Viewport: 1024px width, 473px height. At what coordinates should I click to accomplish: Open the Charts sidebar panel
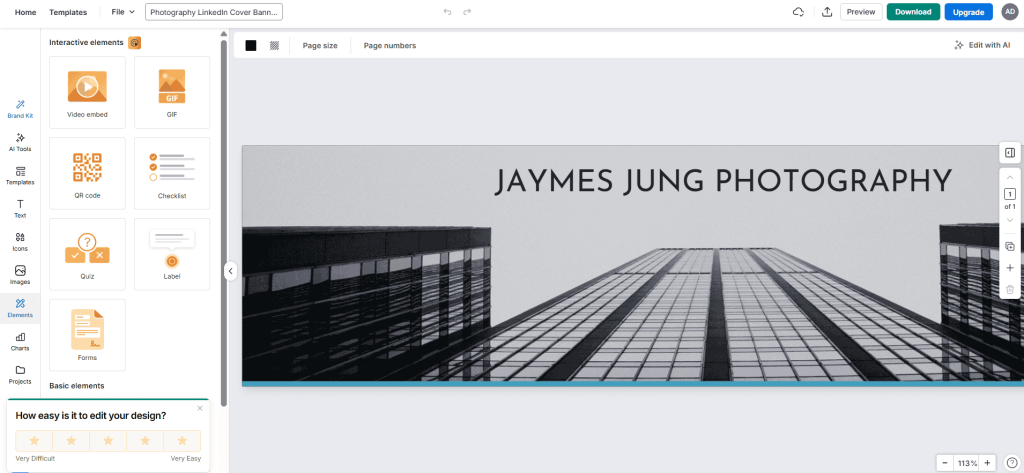point(20,342)
